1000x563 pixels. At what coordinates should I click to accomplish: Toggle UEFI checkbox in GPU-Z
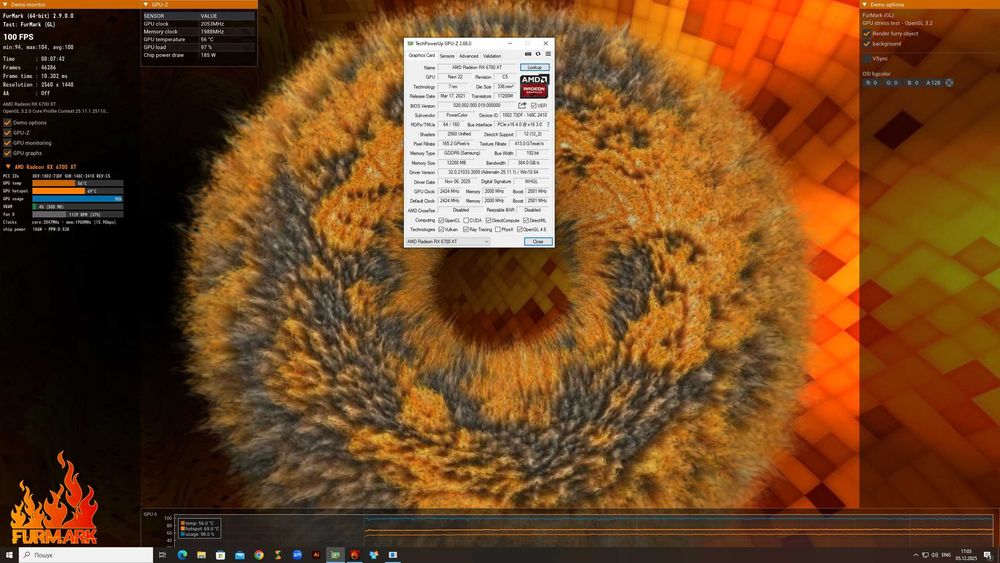tap(534, 105)
